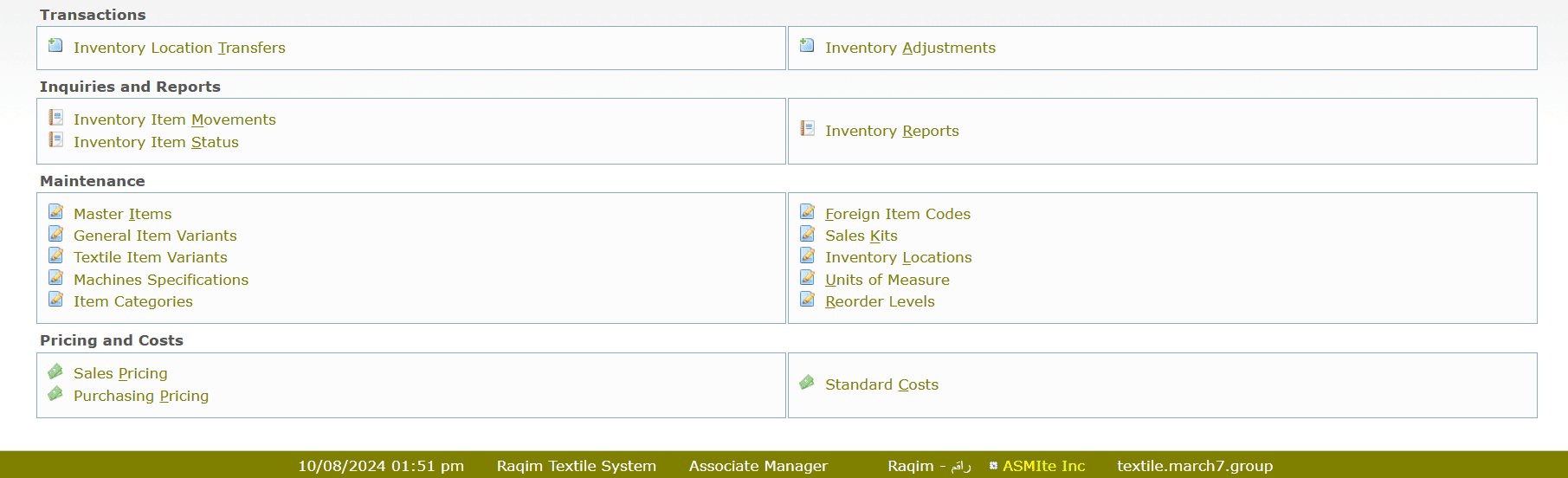
Task: Open Reorder Levels settings
Action: 880,301
